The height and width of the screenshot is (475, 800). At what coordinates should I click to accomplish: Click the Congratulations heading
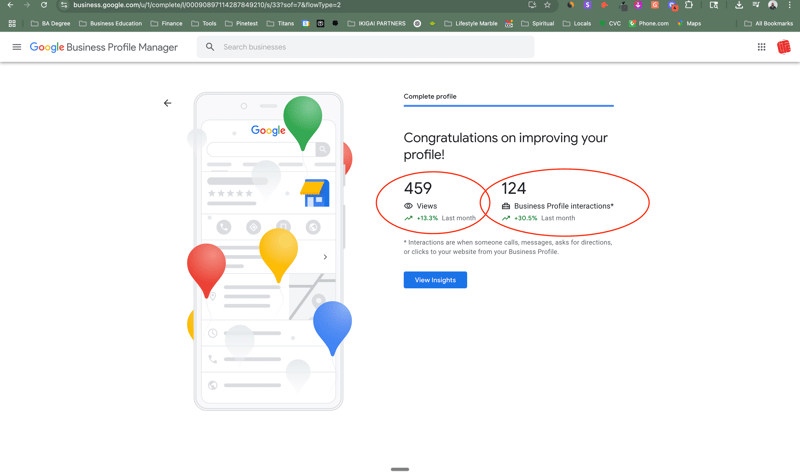pos(506,146)
